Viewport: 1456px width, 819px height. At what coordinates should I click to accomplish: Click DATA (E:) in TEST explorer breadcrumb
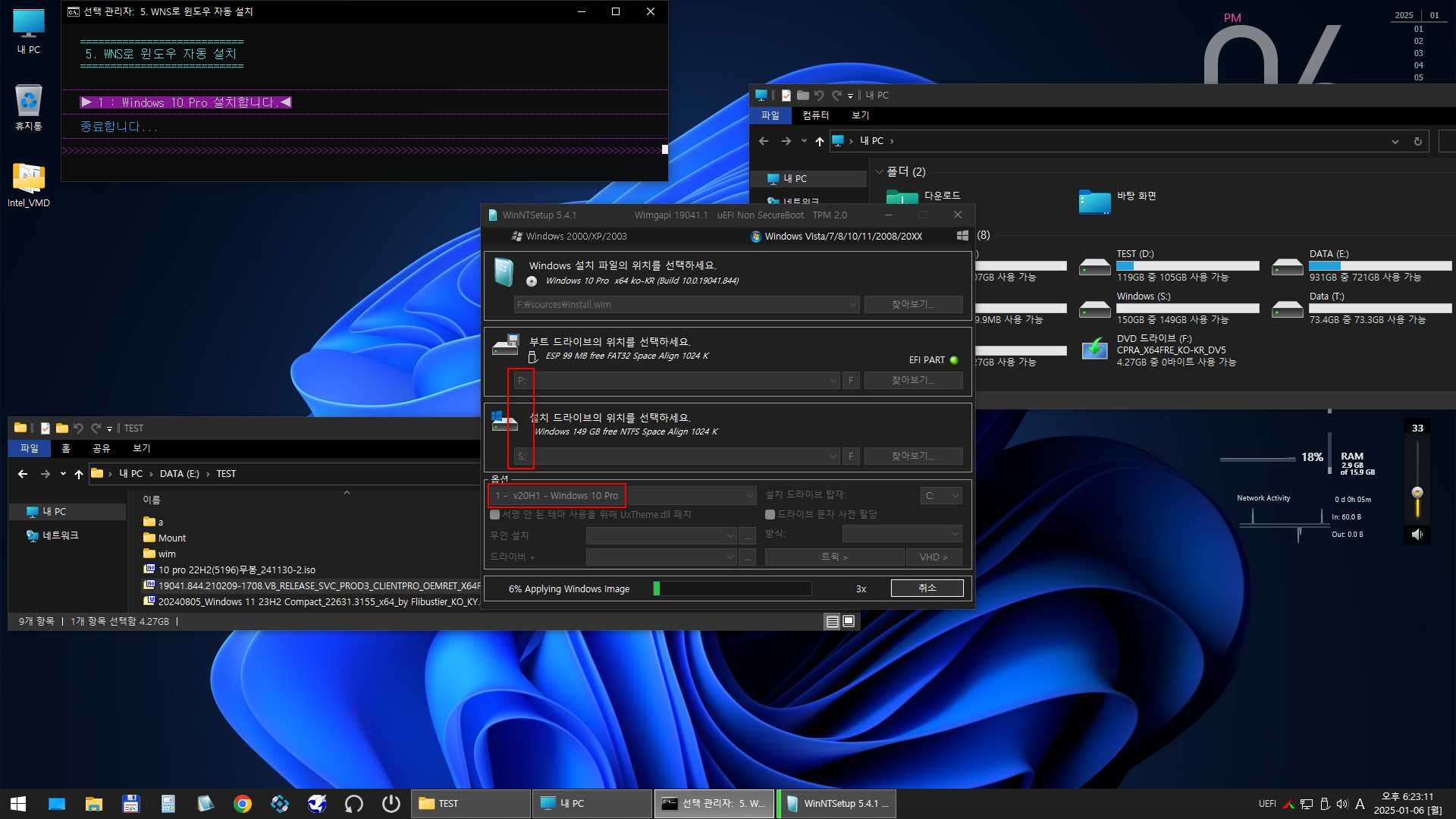(x=179, y=474)
